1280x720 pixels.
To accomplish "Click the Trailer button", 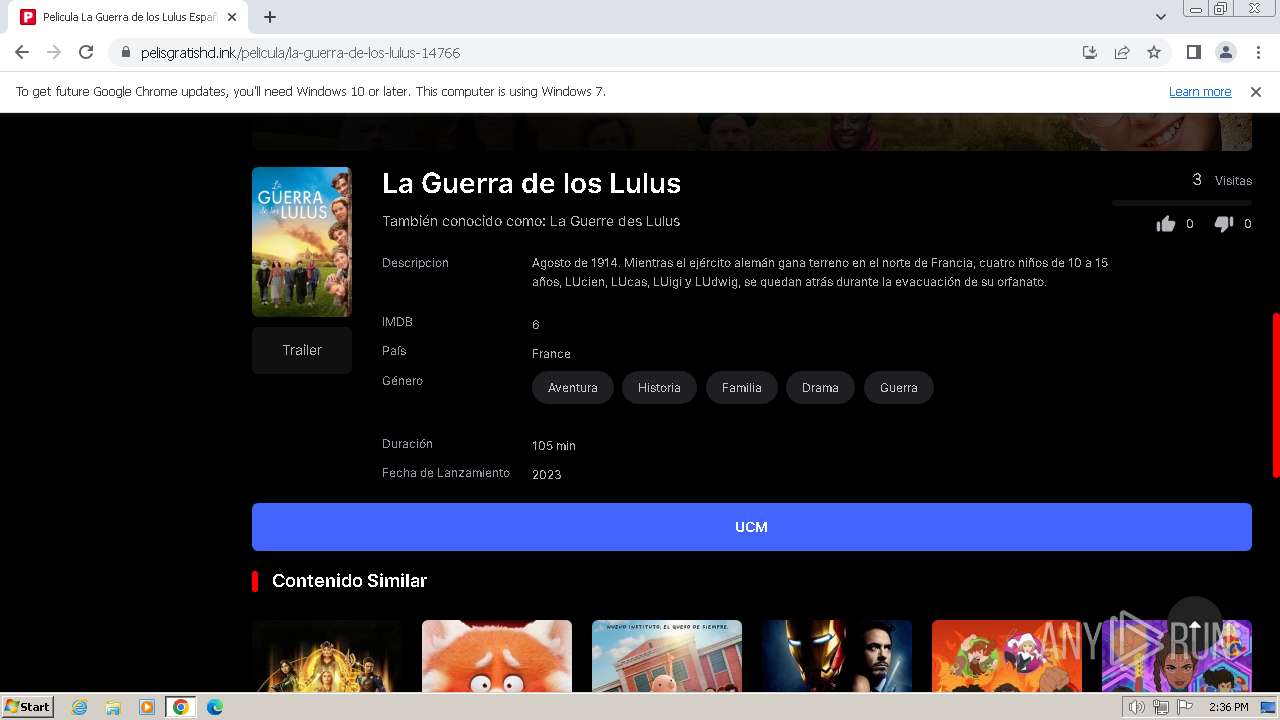I will tap(302, 350).
